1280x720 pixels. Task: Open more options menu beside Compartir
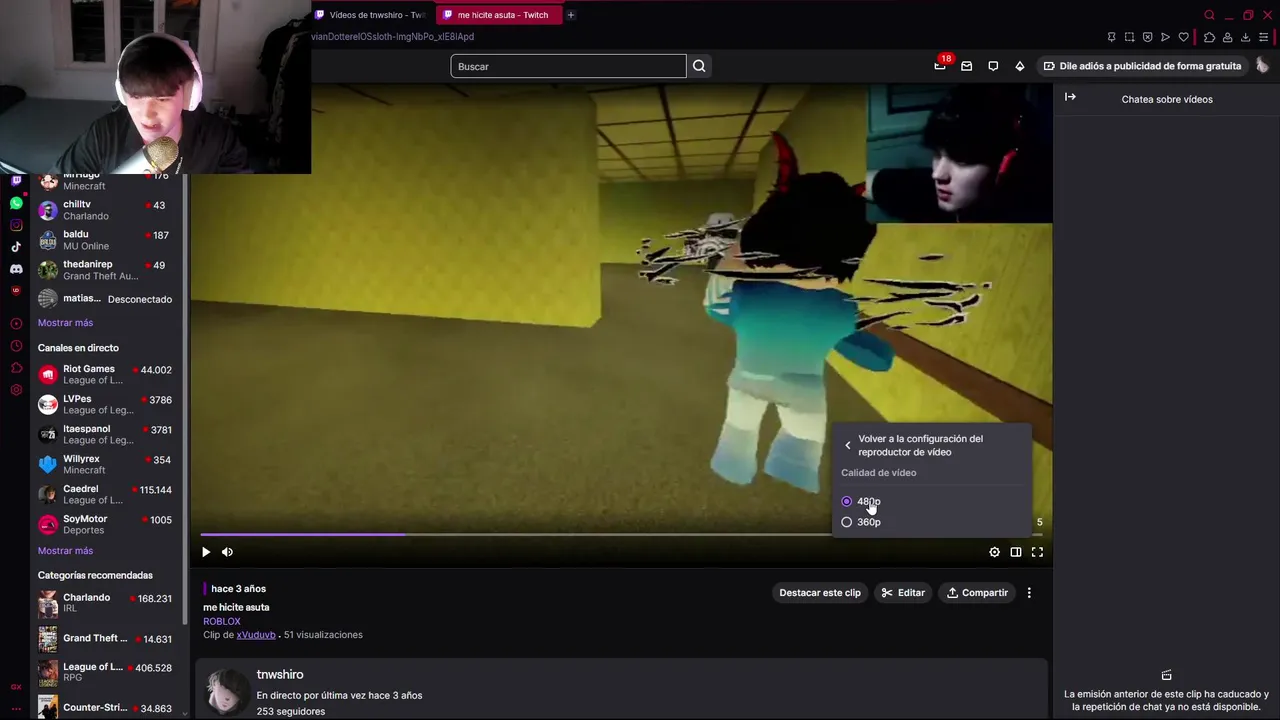pos(1029,593)
